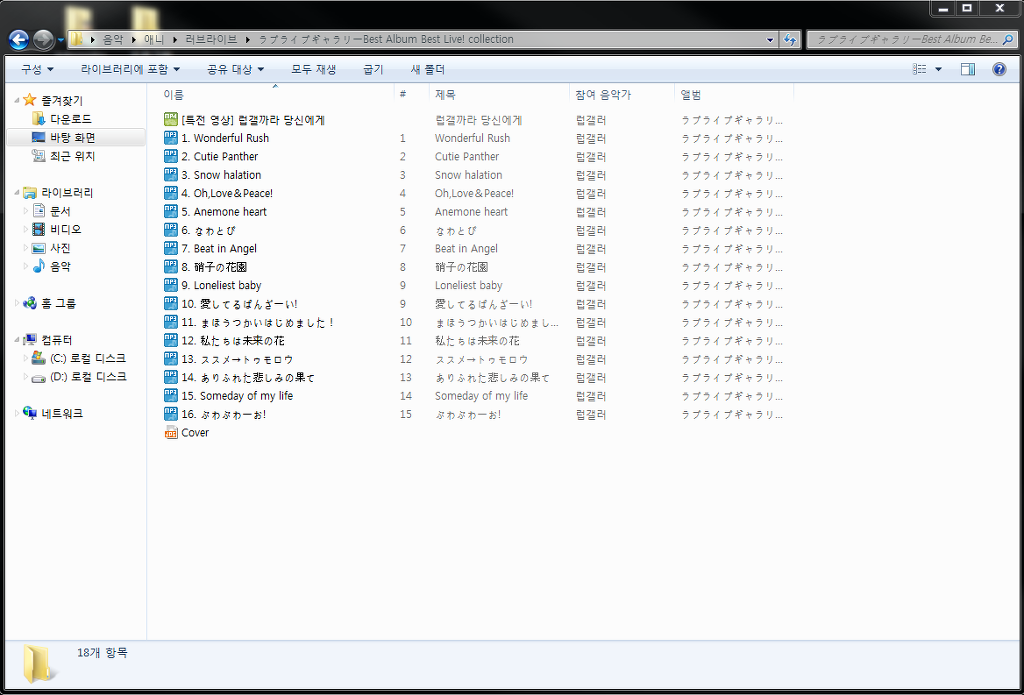Click the 비디오 film icon
The height and width of the screenshot is (695, 1024).
point(39,229)
